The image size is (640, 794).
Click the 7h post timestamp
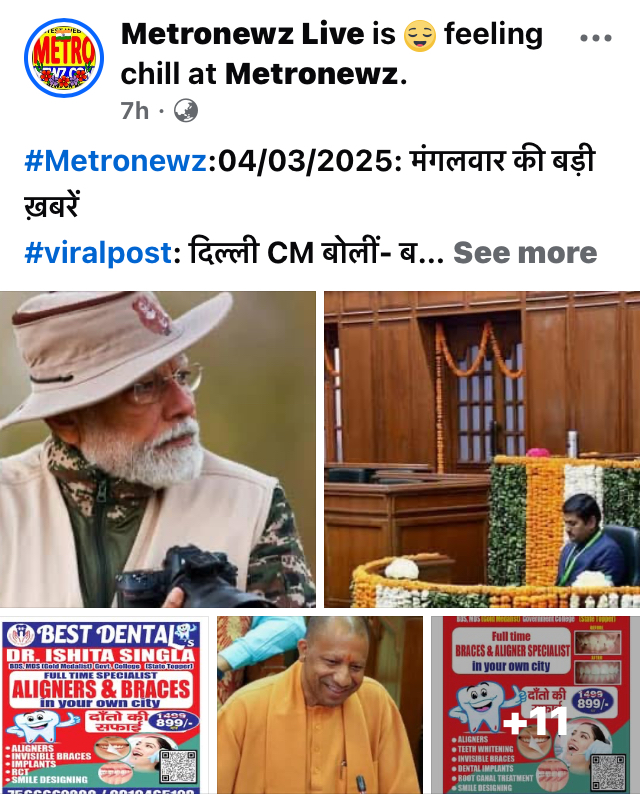(x=135, y=111)
